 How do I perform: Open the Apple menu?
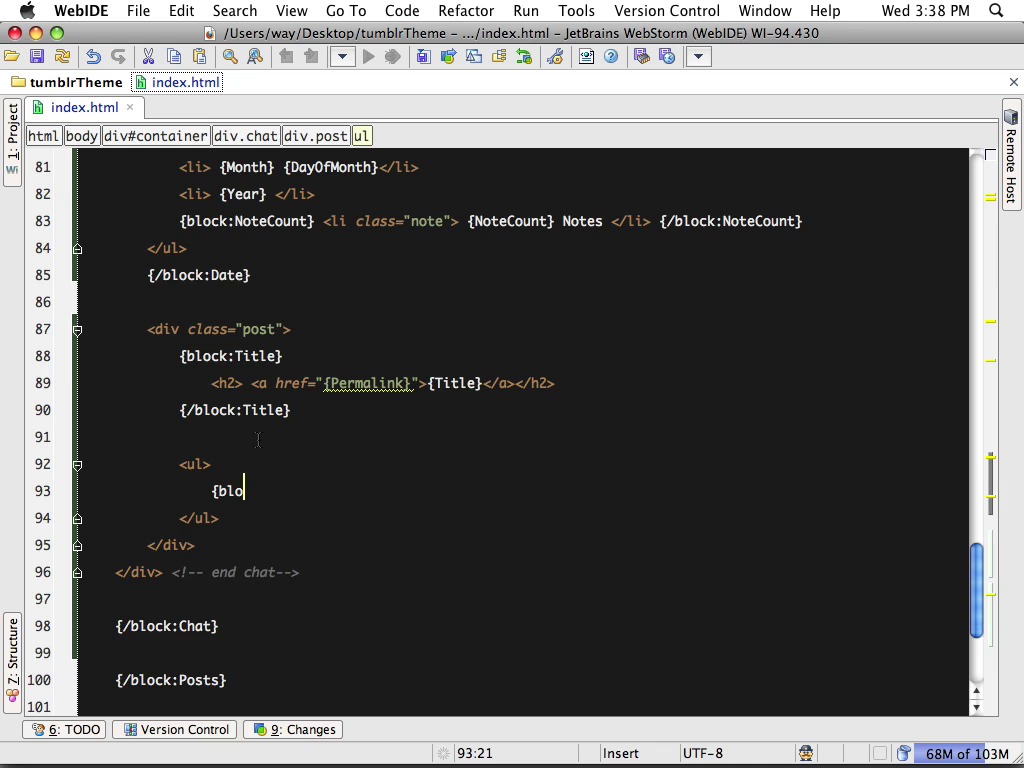pos(27,10)
